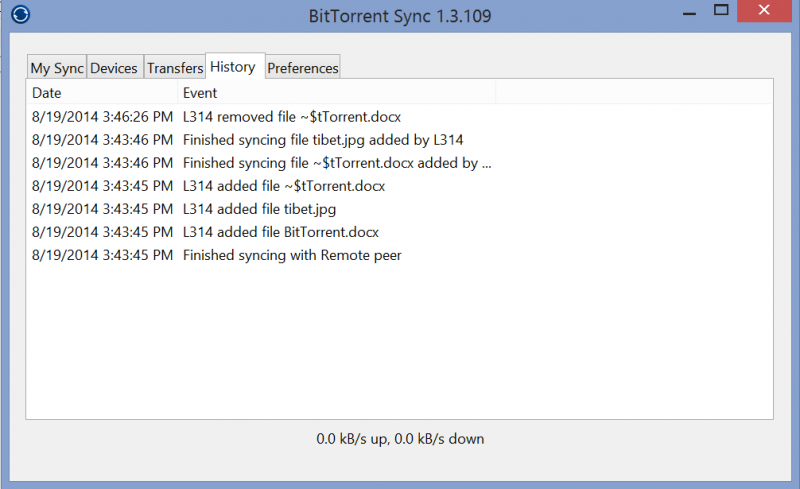The height and width of the screenshot is (489, 800).
Task: Click the BitTorrent Sync app icon in title bar
Action: click(x=20, y=14)
